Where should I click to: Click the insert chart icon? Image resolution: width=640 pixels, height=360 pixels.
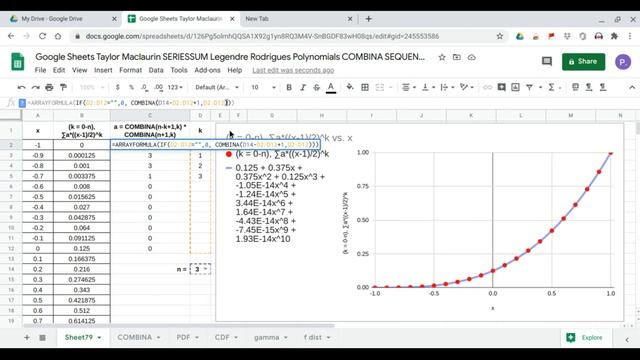point(516,87)
